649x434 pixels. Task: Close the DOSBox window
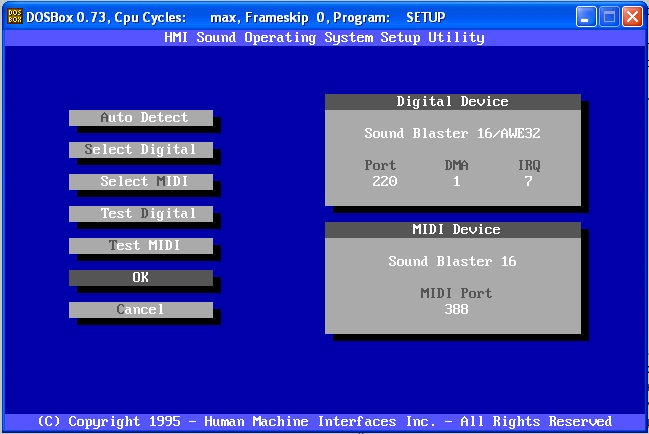pyautogui.click(x=632, y=17)
